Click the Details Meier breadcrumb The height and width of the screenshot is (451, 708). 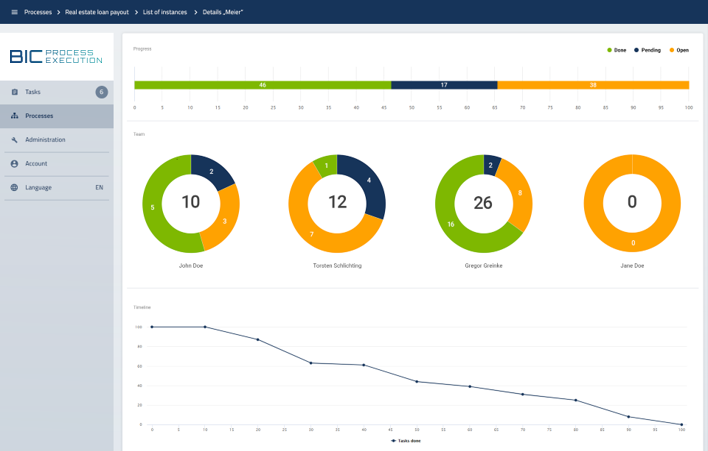223,12
